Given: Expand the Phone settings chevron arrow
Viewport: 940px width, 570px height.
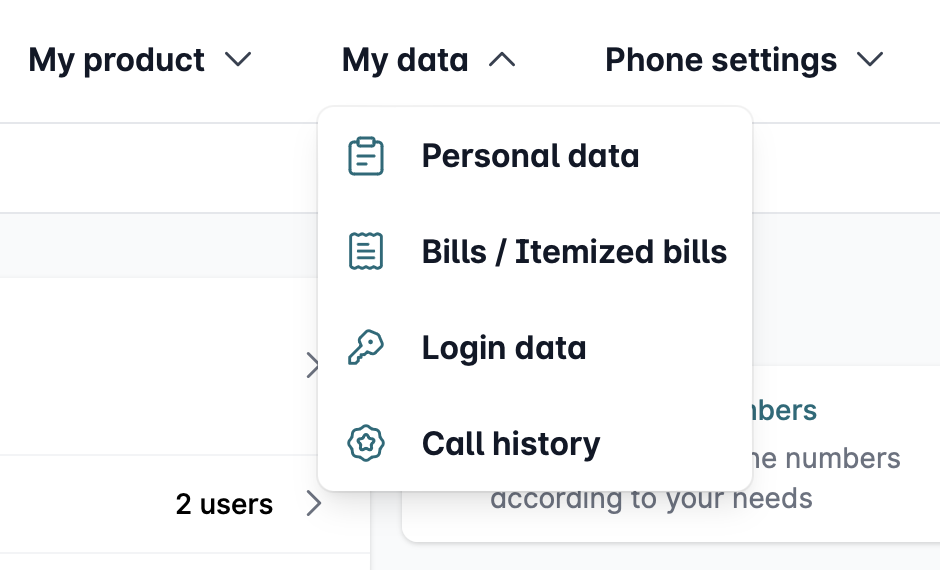Looking at the screenshot, I should click(x=871, y=60).
